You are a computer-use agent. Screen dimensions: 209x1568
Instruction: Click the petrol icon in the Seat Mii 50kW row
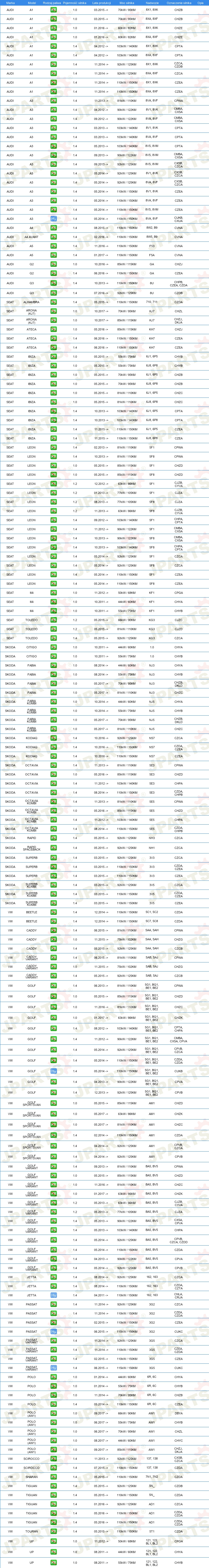(54, 592)
